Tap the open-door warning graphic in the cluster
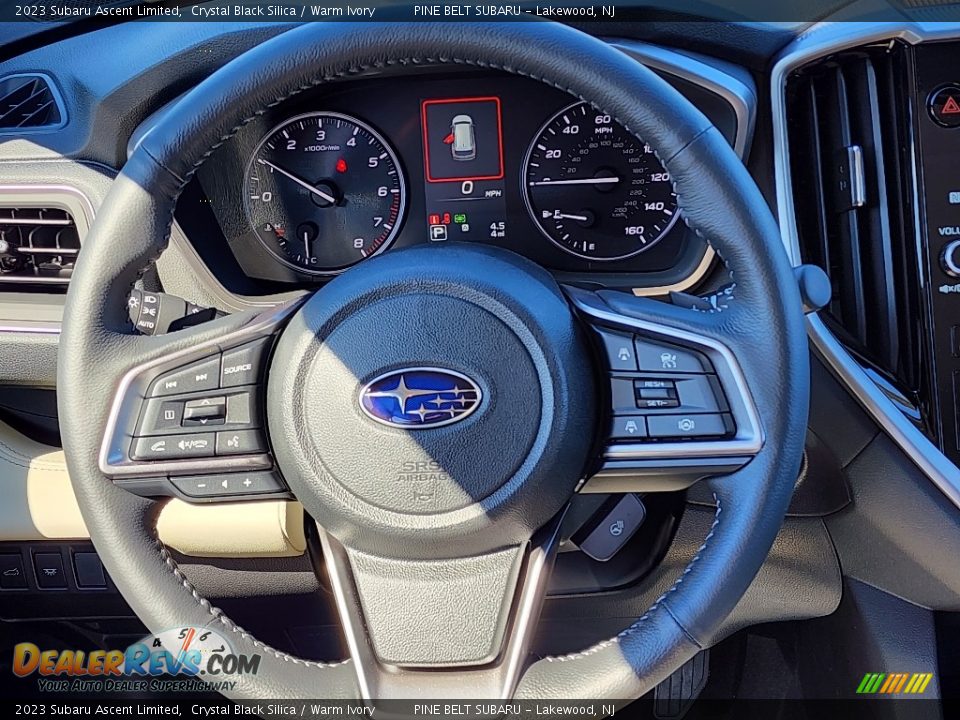The image size is (960, 720). pos(462,139)
